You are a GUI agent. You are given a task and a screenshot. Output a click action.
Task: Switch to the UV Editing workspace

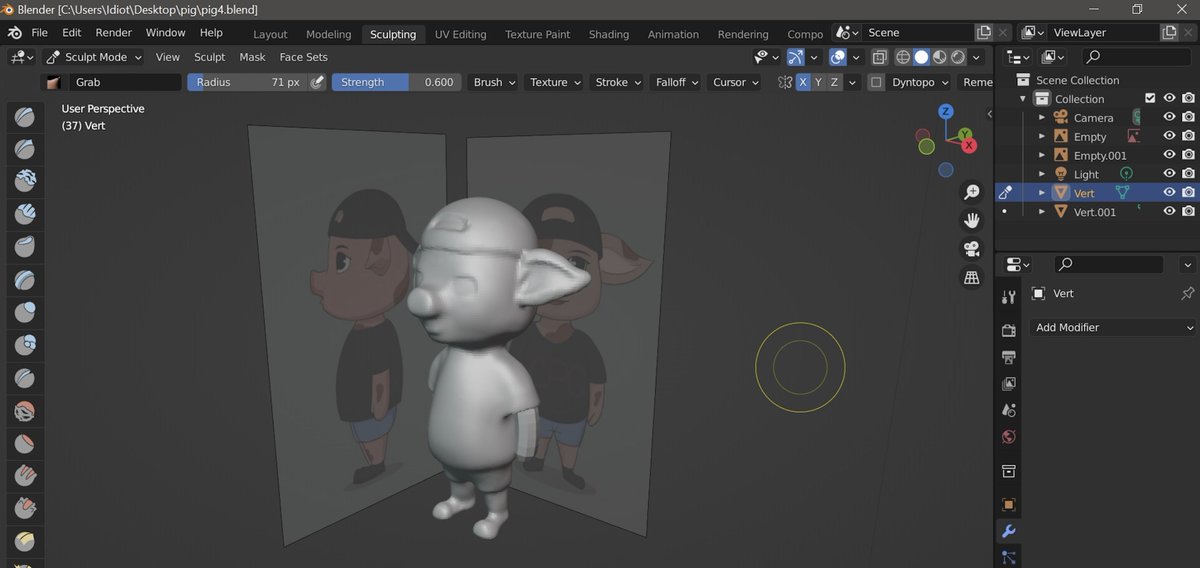point(460,34)
